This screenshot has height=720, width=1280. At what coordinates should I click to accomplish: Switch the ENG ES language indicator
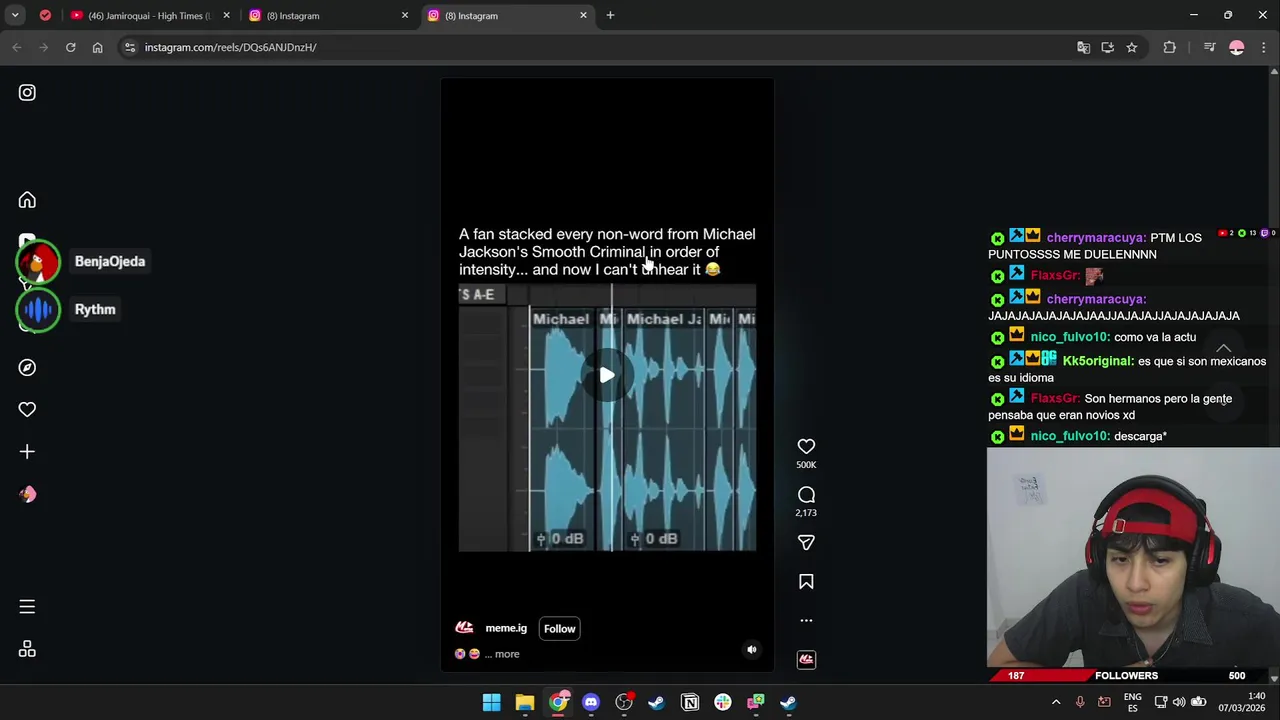click(1132, 702)
